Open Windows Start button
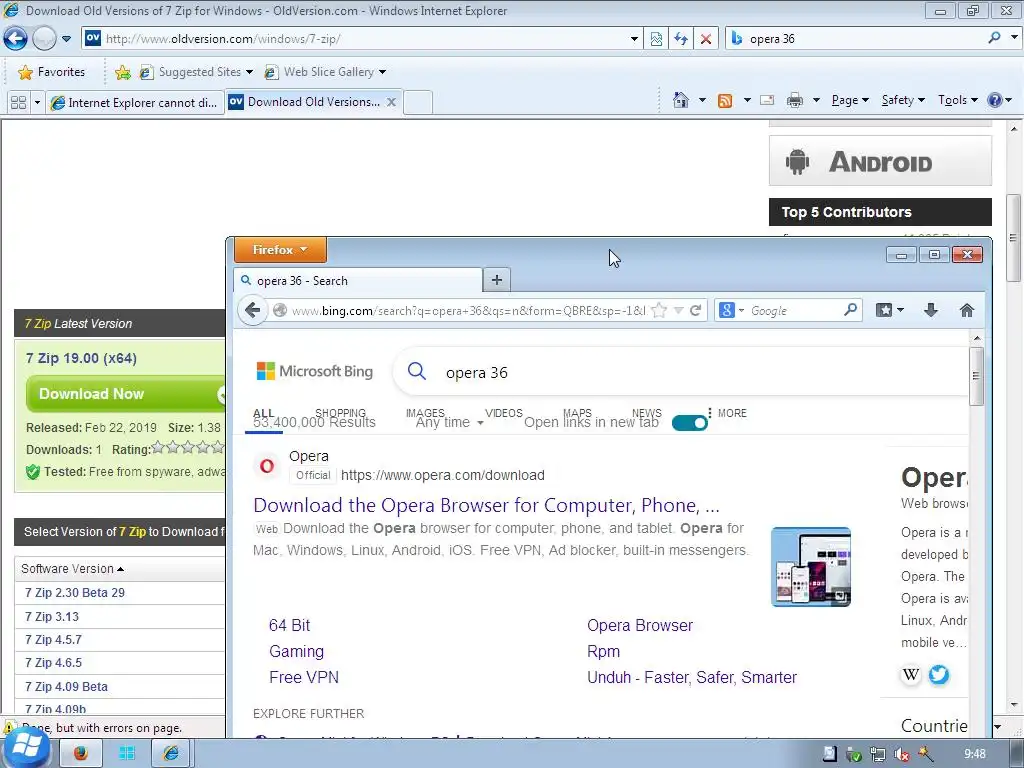Viewport: 1024px width, 768px height. click(x=26, y=749)
